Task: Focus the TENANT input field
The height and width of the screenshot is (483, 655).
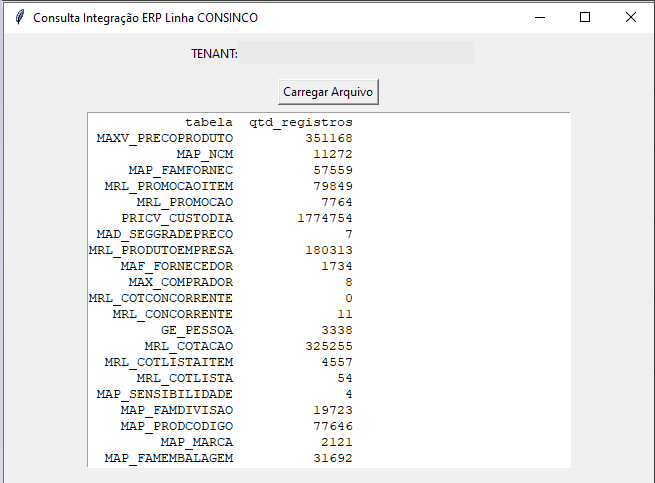Action: (x=355, y=53)
